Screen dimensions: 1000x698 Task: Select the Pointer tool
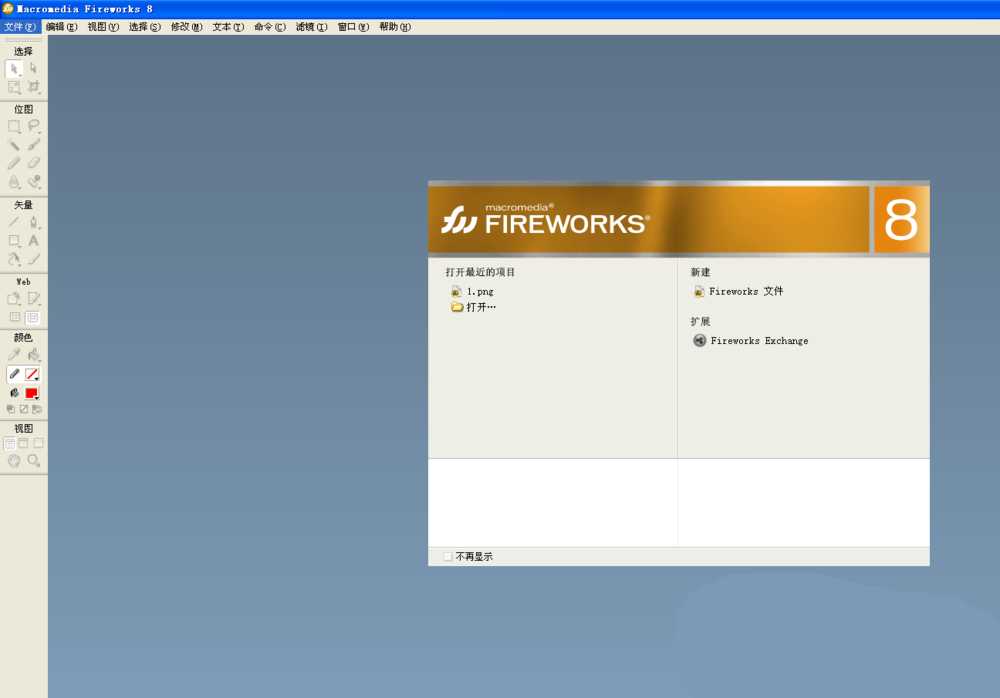13,70
